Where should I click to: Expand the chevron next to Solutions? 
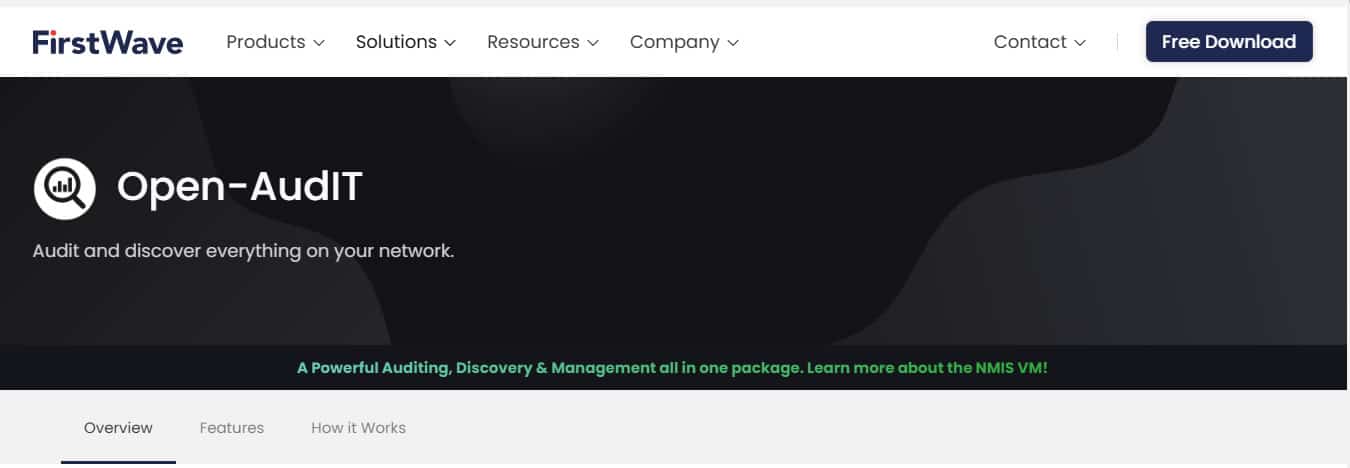(450, 43)
